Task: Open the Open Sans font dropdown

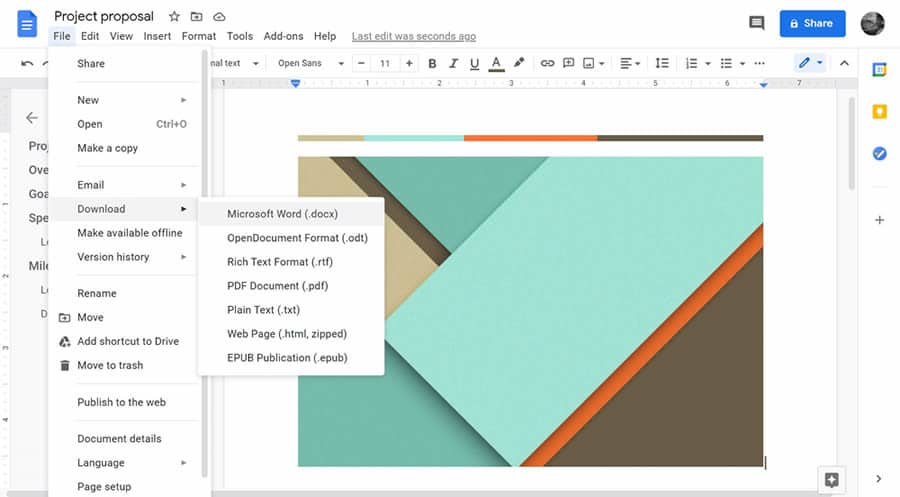Action: point(311,63)
